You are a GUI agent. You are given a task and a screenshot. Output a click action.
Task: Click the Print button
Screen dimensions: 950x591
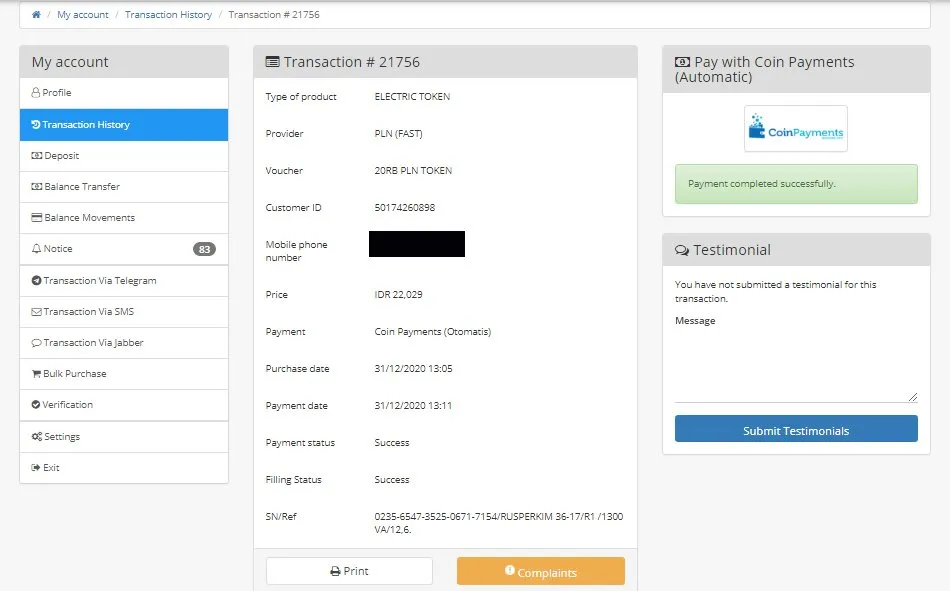pyautogui.click(x=349, y=571)
